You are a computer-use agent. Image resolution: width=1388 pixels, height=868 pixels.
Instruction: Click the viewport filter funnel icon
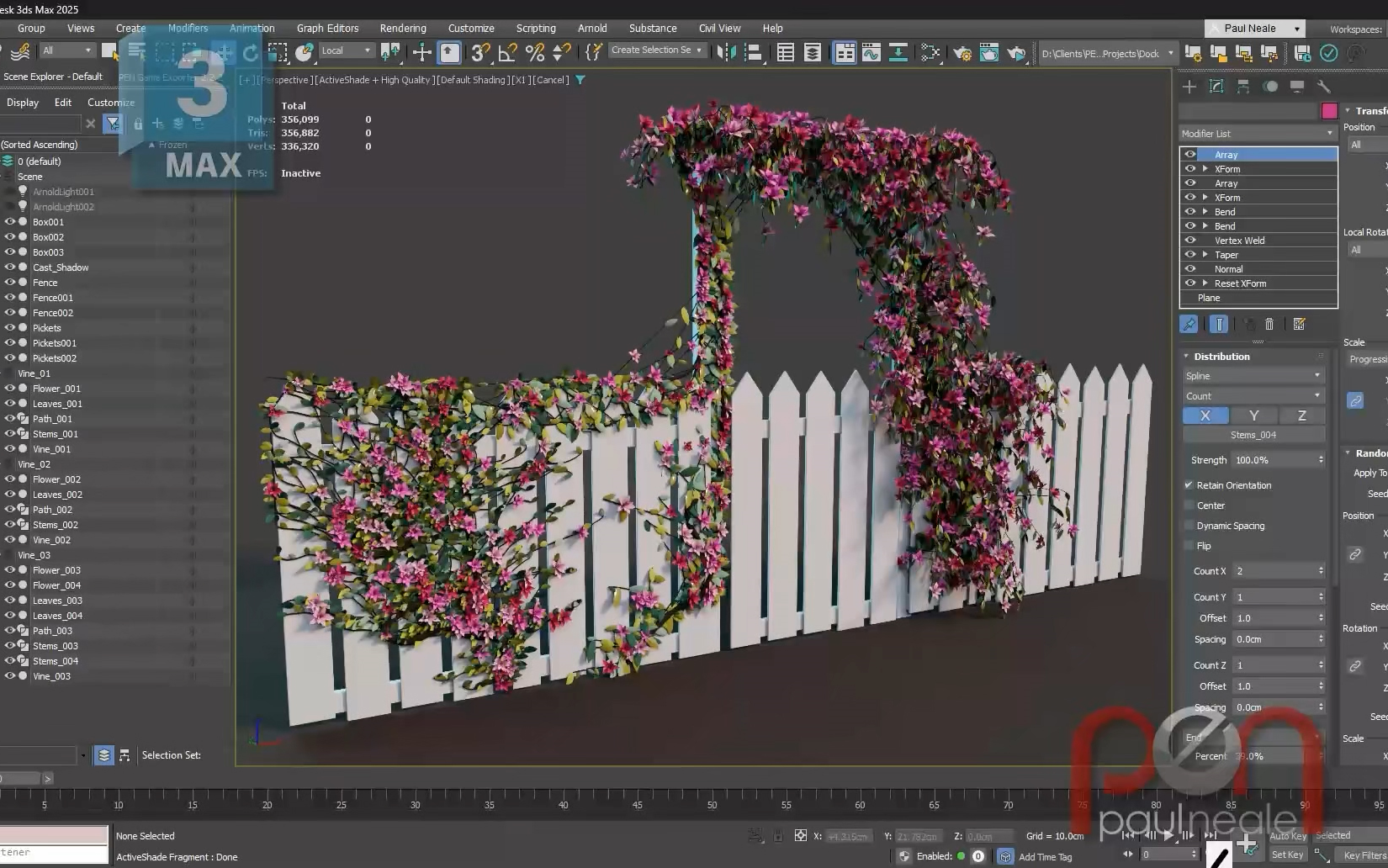coord(580,80)
